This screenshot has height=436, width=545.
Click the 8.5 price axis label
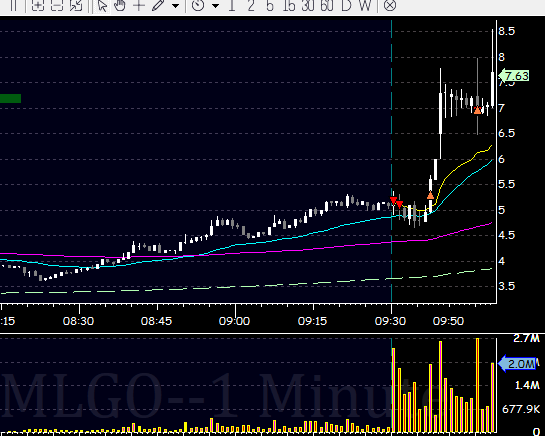[x=506, y=31]
